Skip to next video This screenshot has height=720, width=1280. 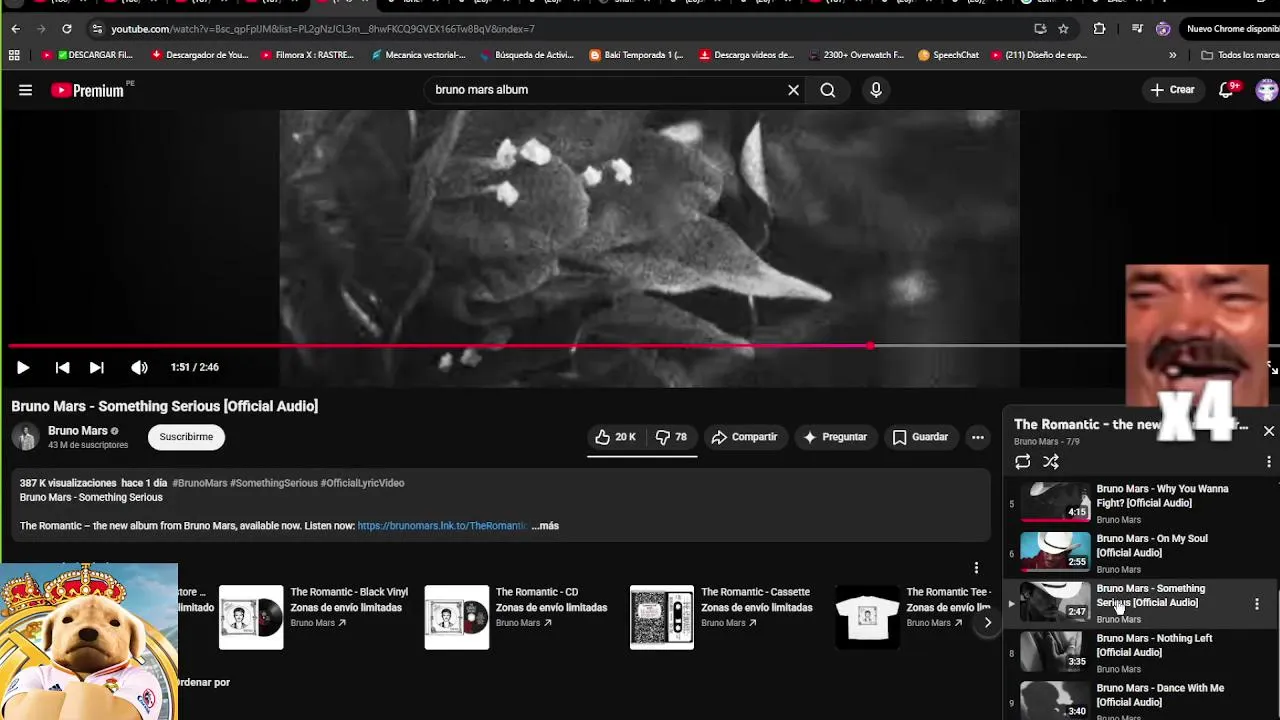click(96, 367)
